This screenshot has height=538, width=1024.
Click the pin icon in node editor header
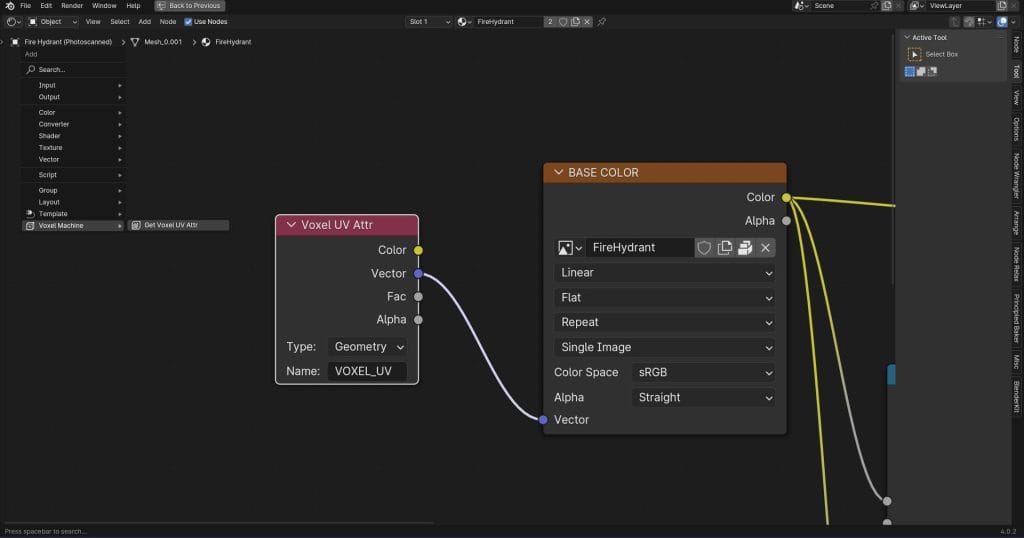coord(601,21)
